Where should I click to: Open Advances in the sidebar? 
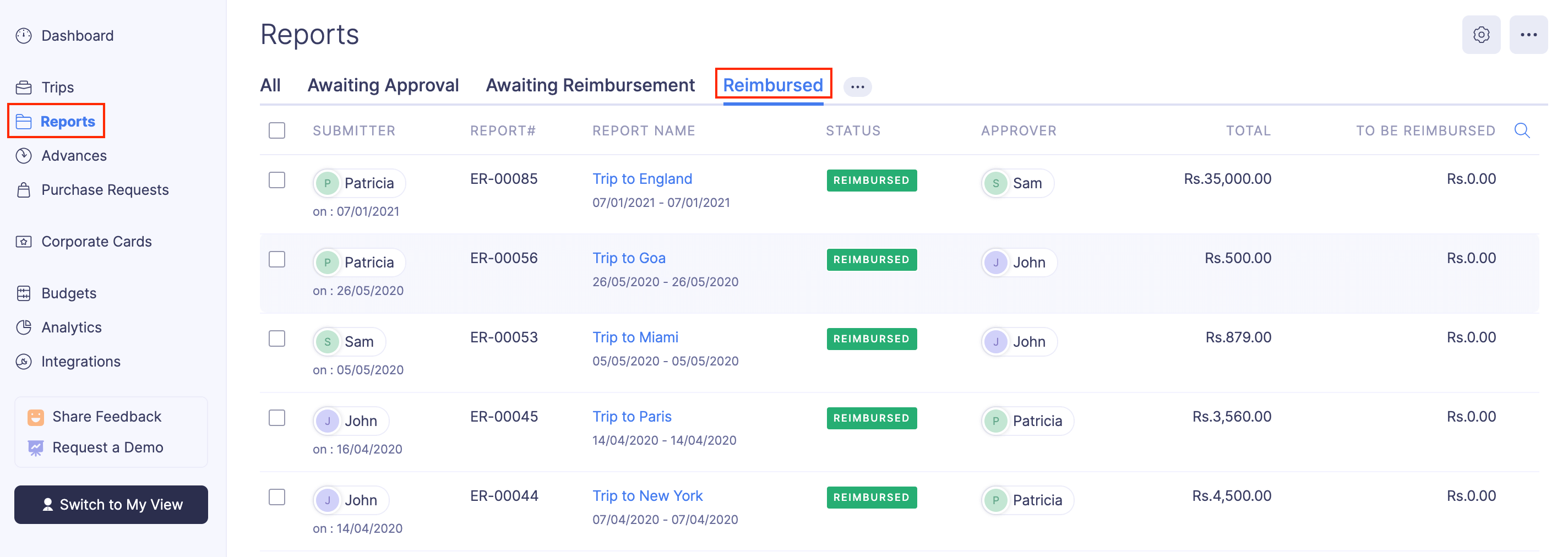74,155
